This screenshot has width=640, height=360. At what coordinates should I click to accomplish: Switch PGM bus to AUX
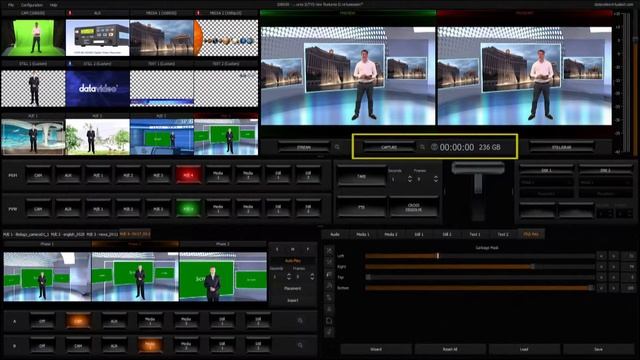tap(68, 175)
